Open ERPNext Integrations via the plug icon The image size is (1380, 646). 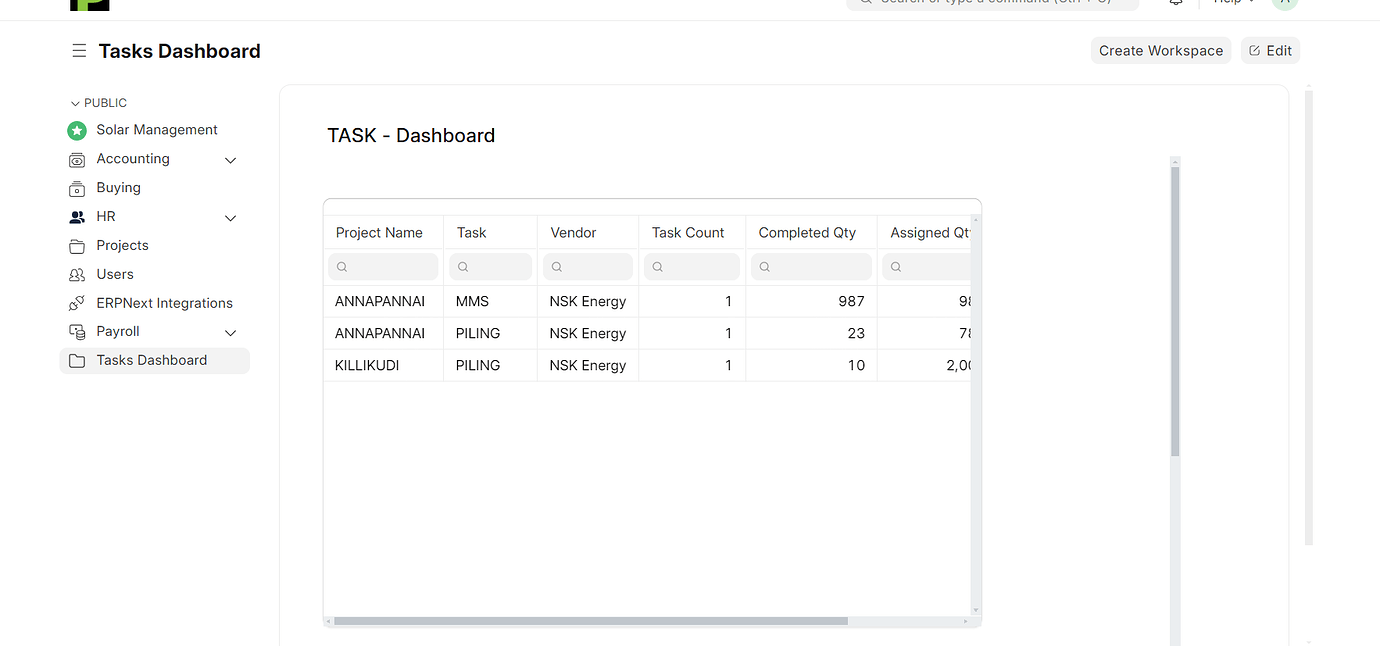pos(77,302)
